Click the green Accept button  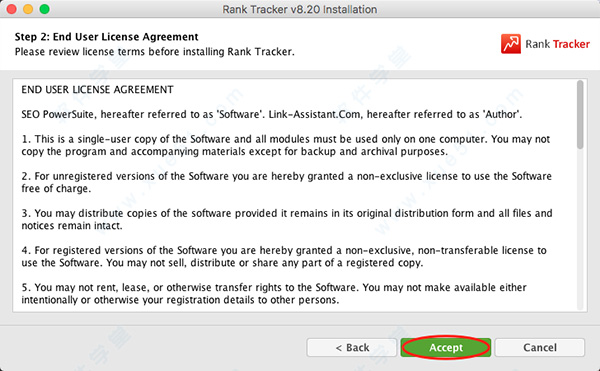[446, 347]
